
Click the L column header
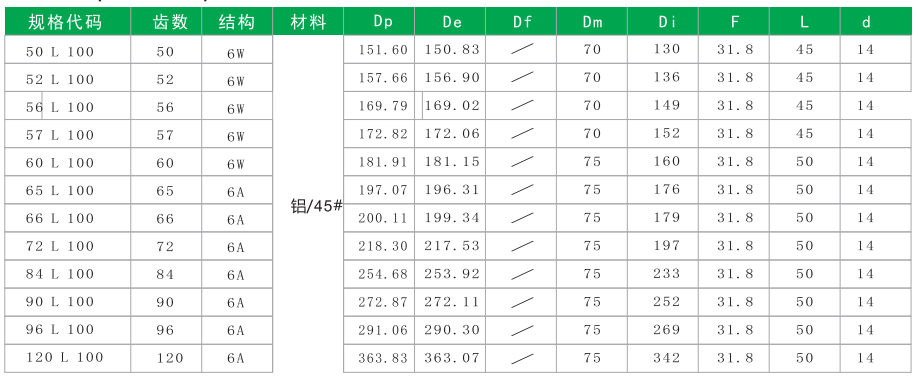pos(805,22)
